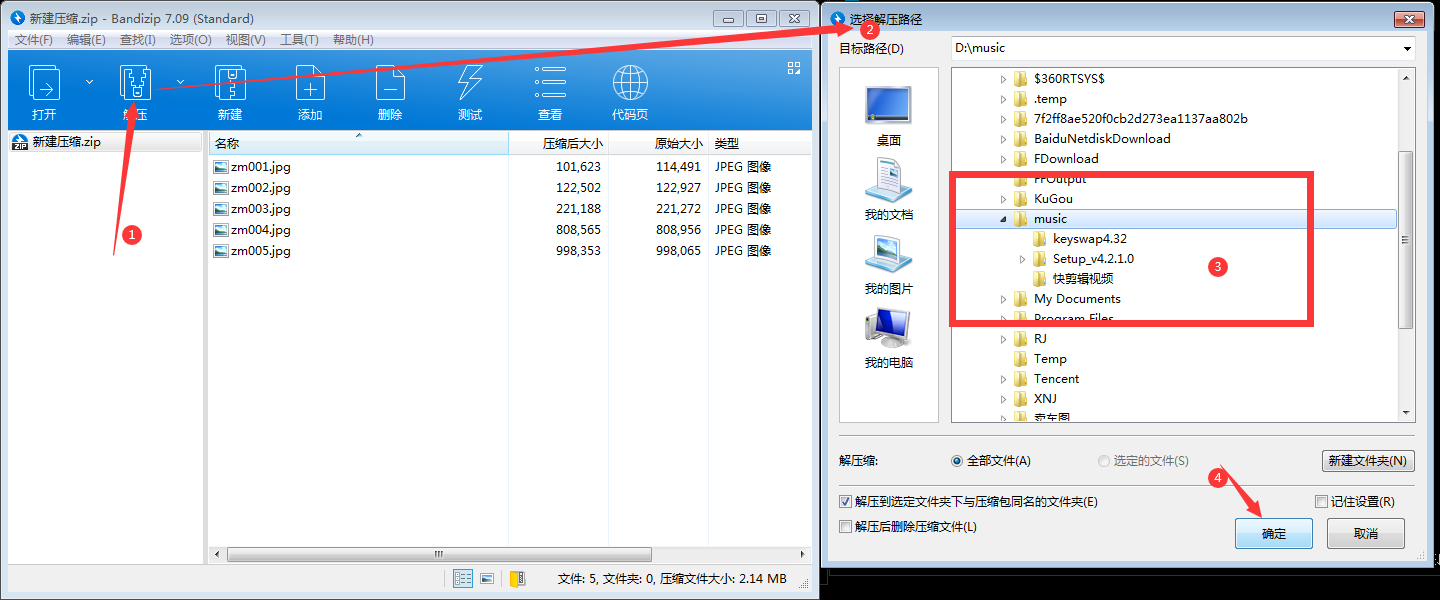Click the 新建文件夹(N) button
Screen dimensions: 1440x600
(1368, 461)
